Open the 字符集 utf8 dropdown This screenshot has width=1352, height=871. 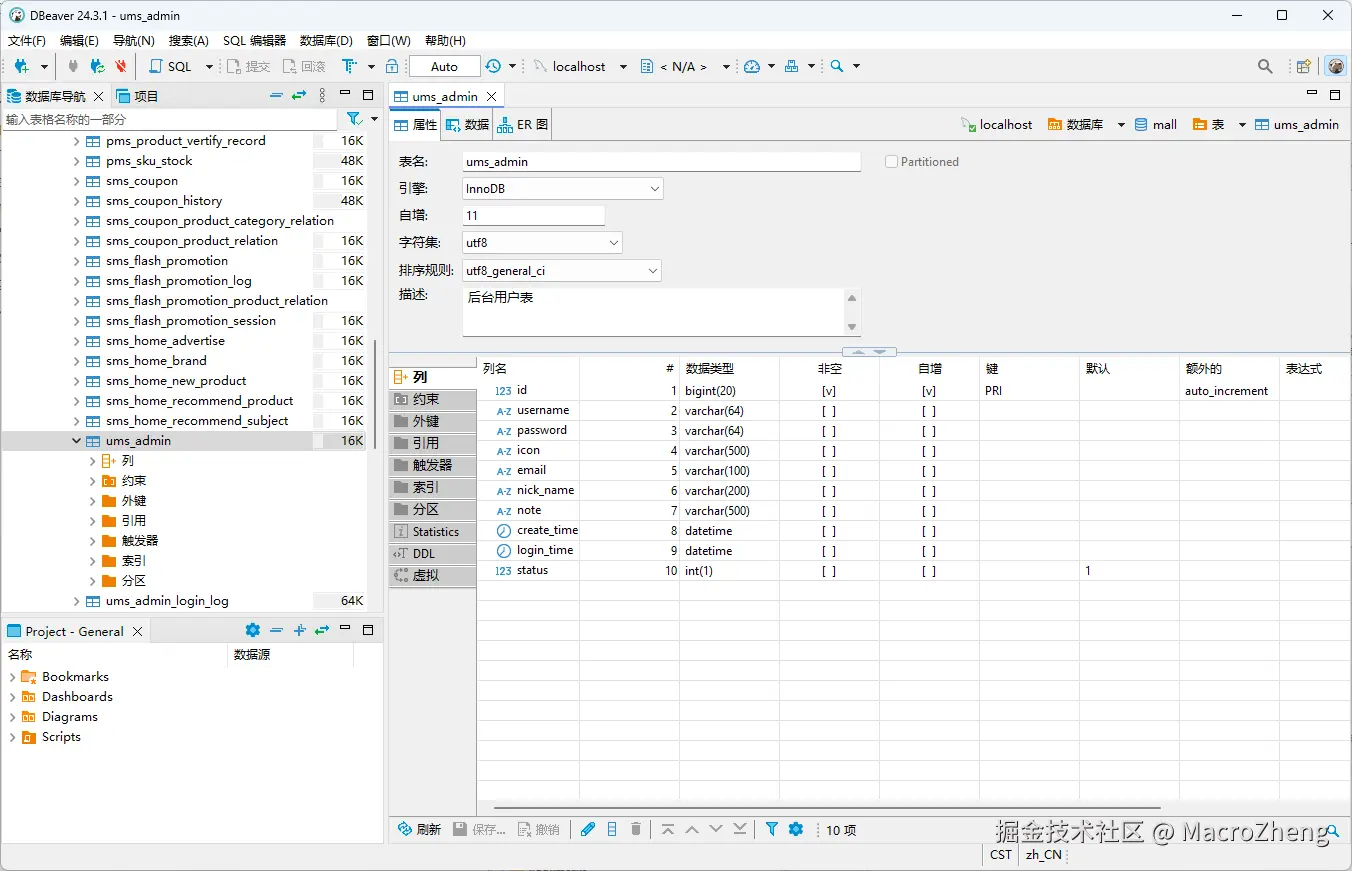click(x=542, y=242)
